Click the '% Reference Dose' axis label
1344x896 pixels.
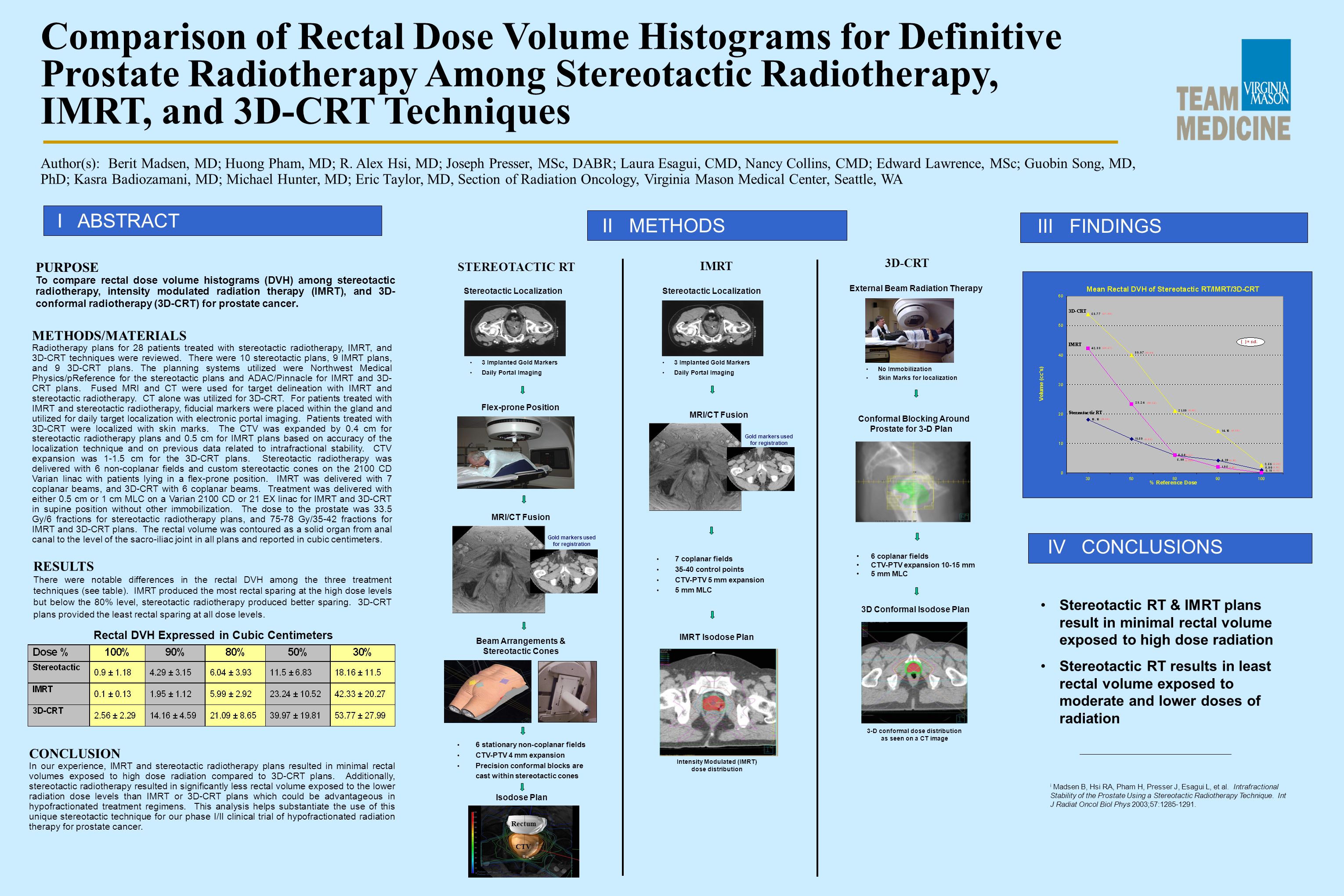pyautogui.click(x=1173, y=482)
